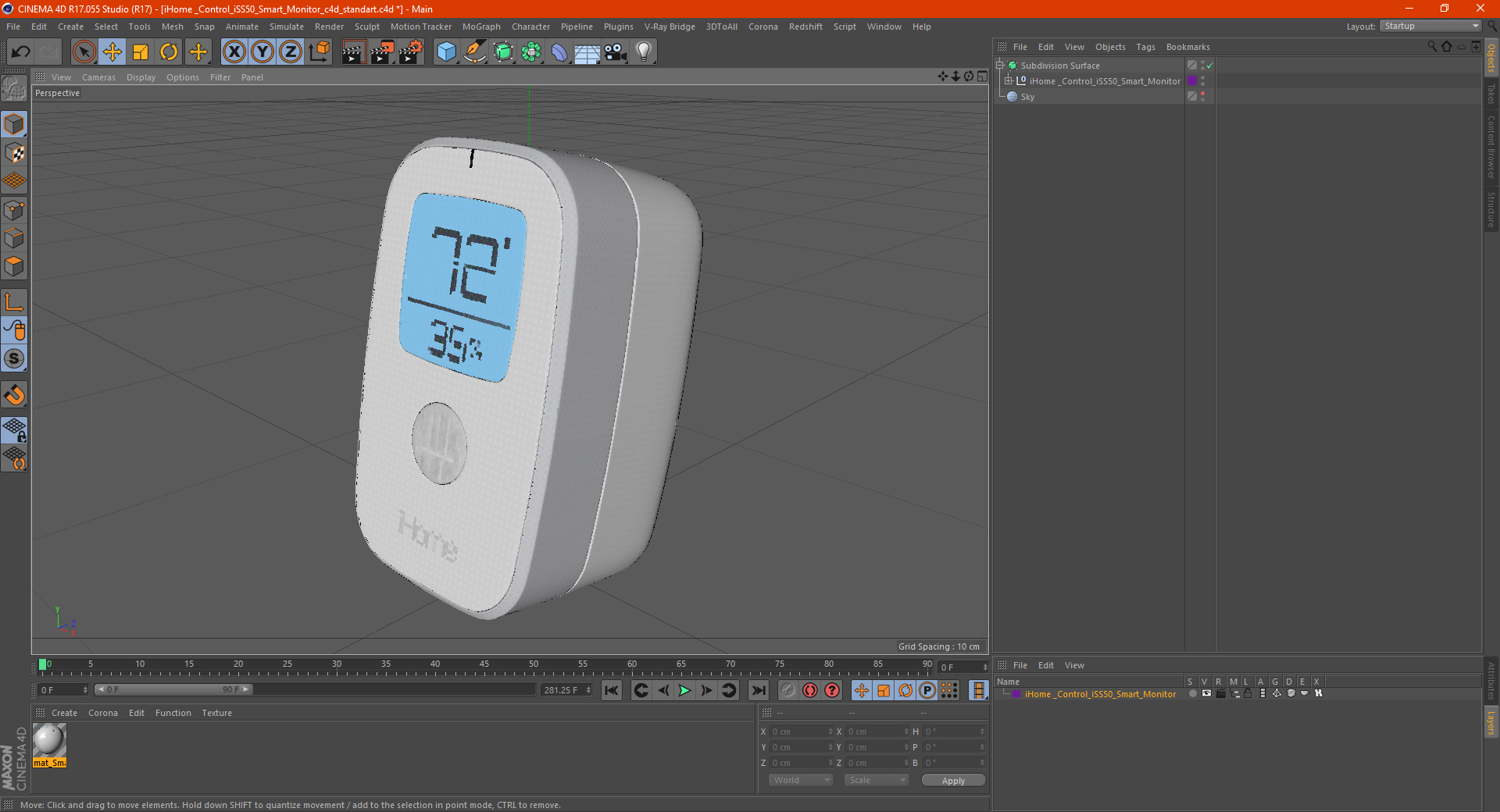Toggle Subdivision Surface enable checkmark
This screenshot has width=1500, height=812.
coord(1209,66)
